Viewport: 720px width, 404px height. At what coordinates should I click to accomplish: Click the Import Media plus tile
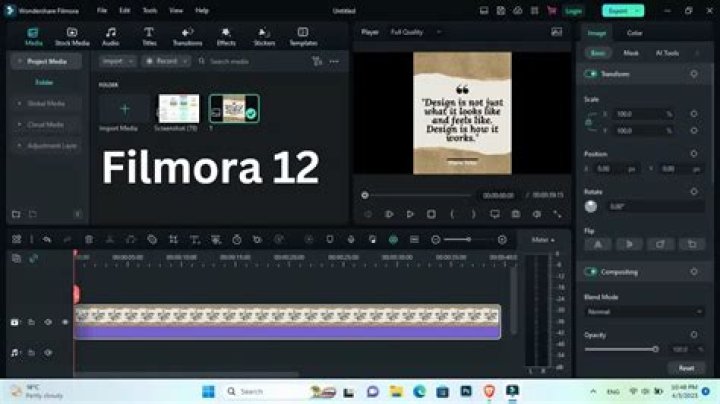tap(124, 109)
